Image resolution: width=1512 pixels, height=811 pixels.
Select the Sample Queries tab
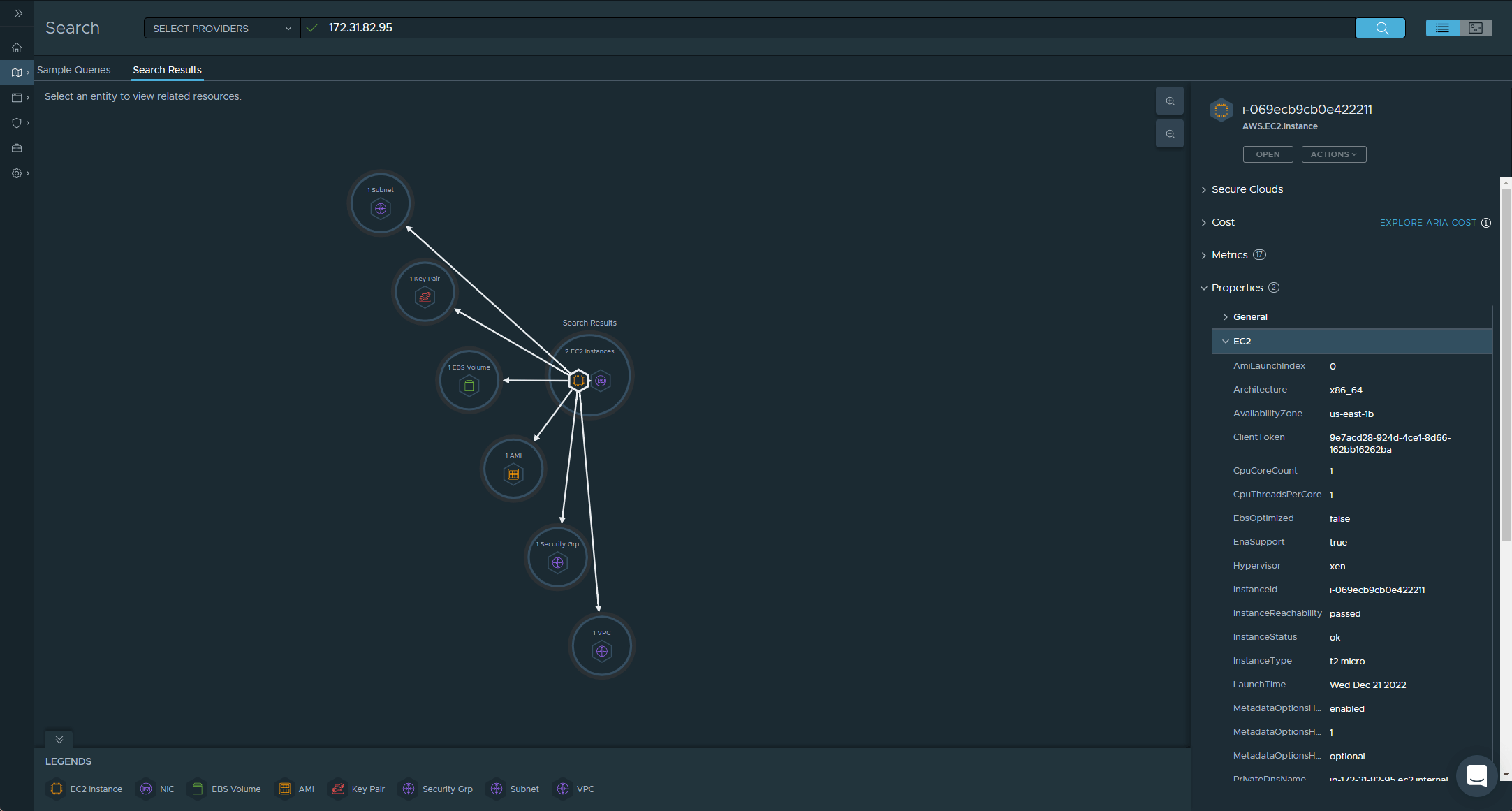coord(73,69)
